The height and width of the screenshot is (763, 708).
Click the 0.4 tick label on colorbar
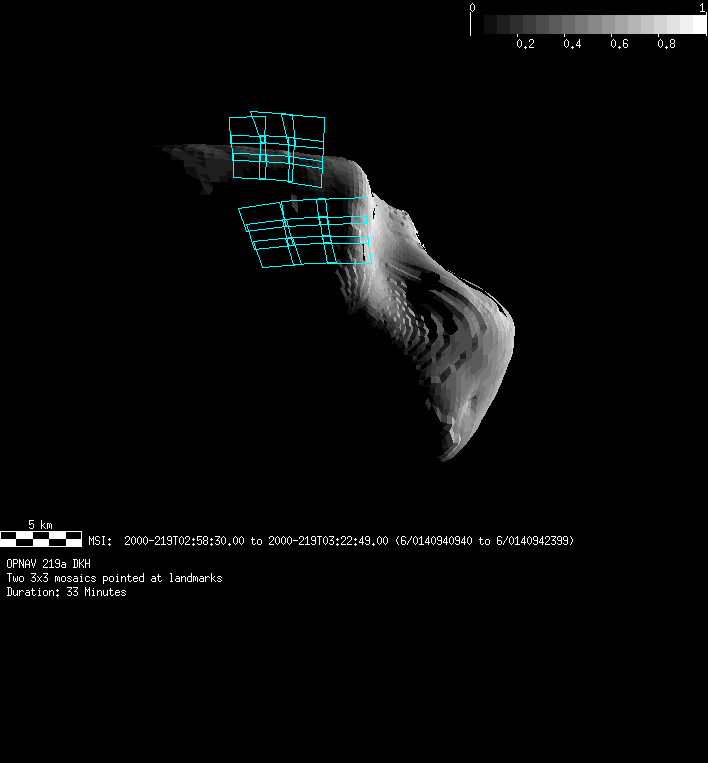[x=572, y=44]
